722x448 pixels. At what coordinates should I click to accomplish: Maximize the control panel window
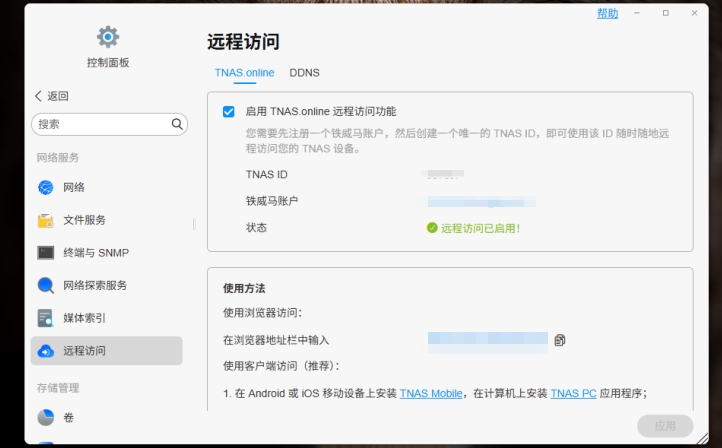666,13
